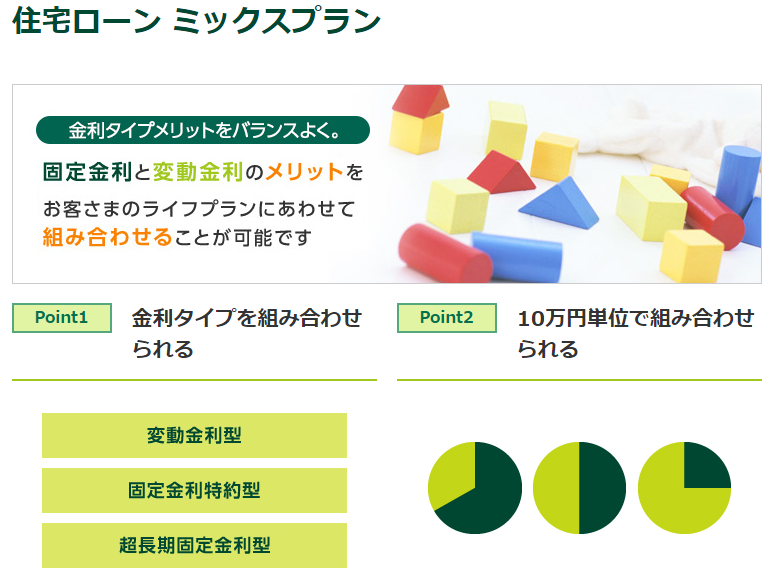Click the お客さまのライフプランにあわせて text line
Screen dimensions: 776x584
[199, 208]
